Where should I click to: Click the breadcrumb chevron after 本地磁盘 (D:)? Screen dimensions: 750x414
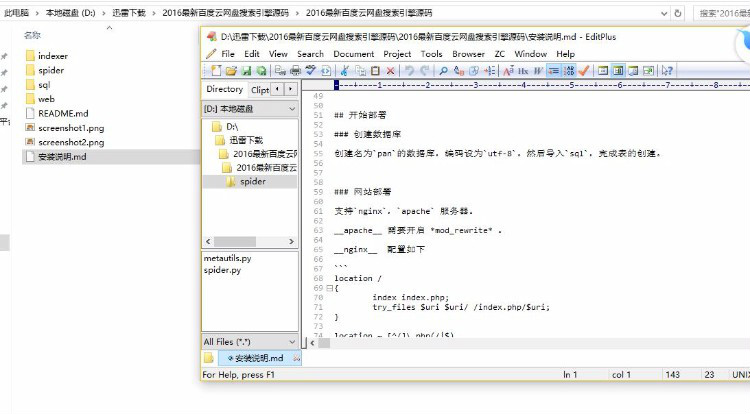(x=104, y=13)
